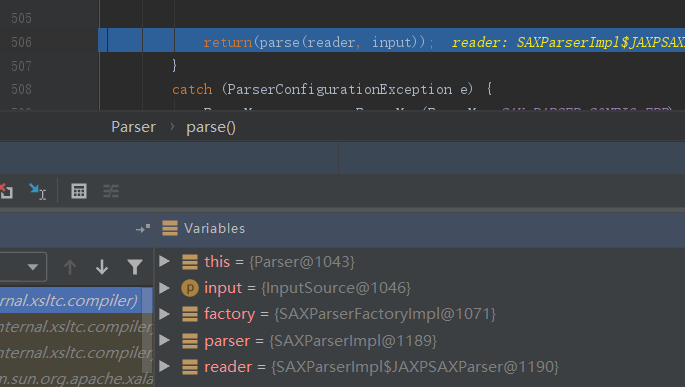Click the Run to Cursor icon

point(37,191)
